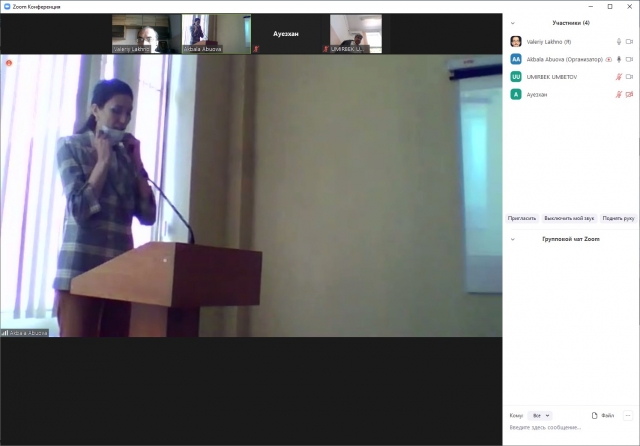640x446 pixels.
Task: Open the Кому: Все recipient dropdown
Action: (540, 415)
